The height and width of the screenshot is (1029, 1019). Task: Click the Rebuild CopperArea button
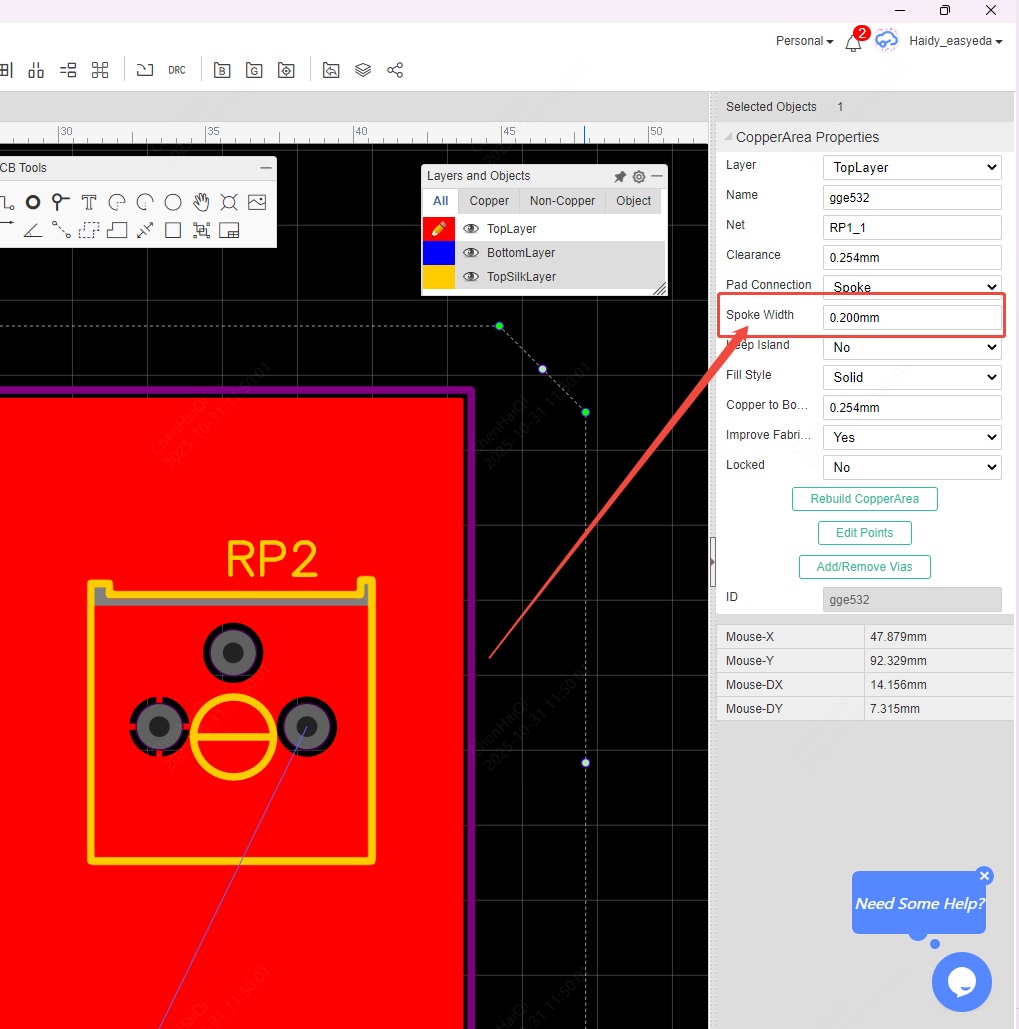pyautogui.click(x=864, y=499)
